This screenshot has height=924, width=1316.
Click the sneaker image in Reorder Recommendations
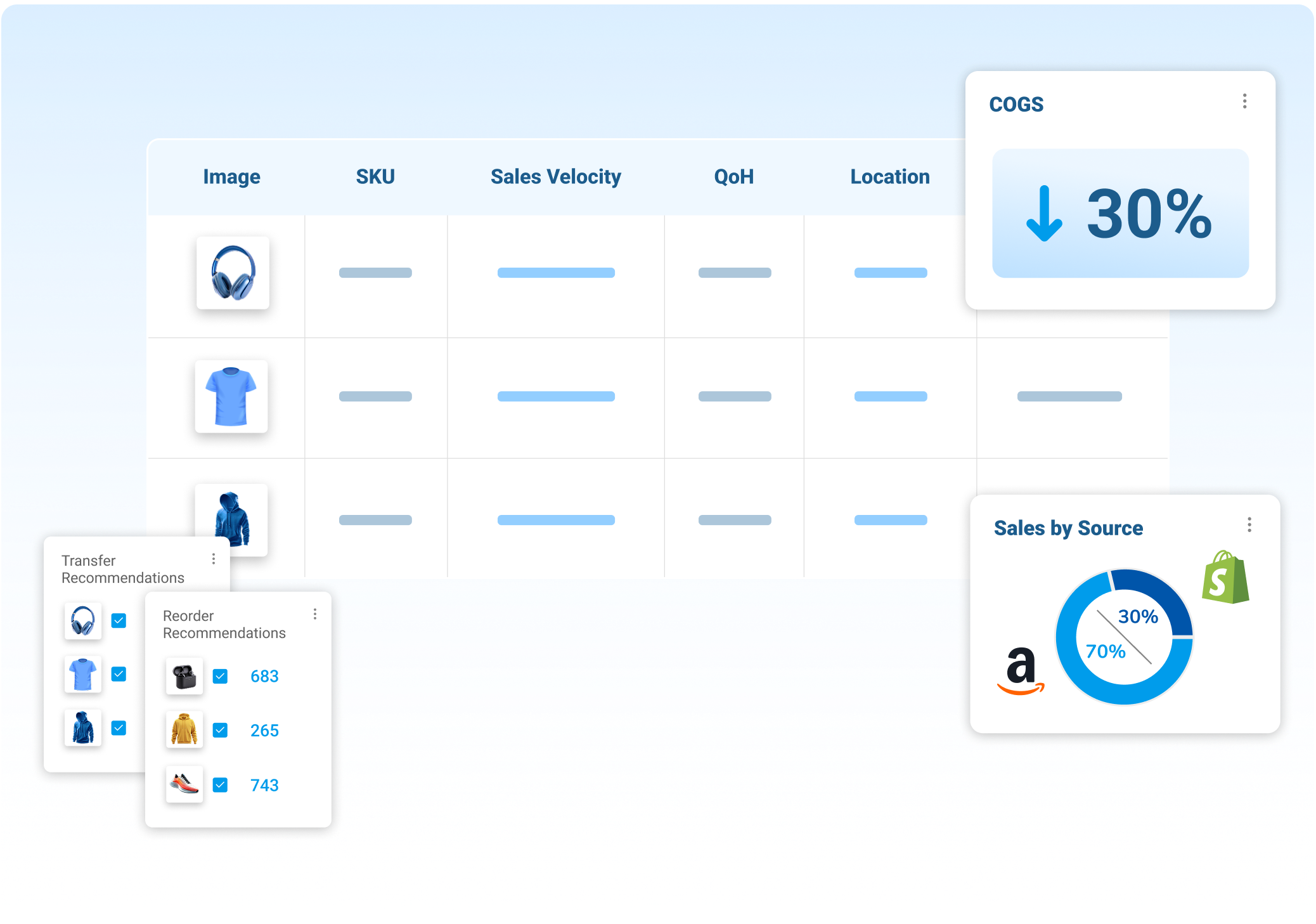click(x=184, y=784)
